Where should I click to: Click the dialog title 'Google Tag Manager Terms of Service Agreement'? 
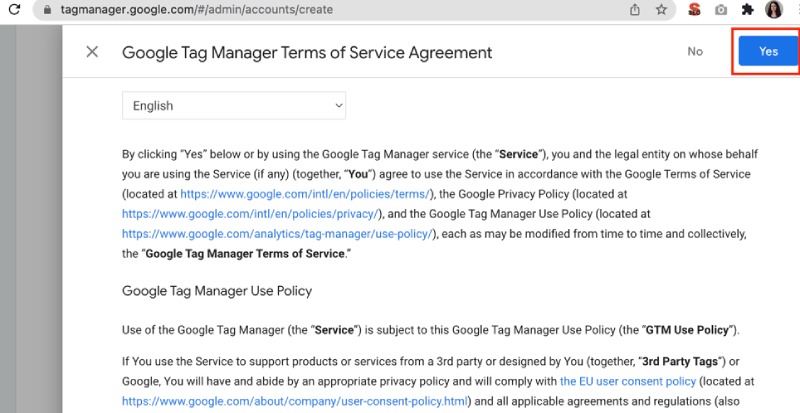tap(307, 52)
